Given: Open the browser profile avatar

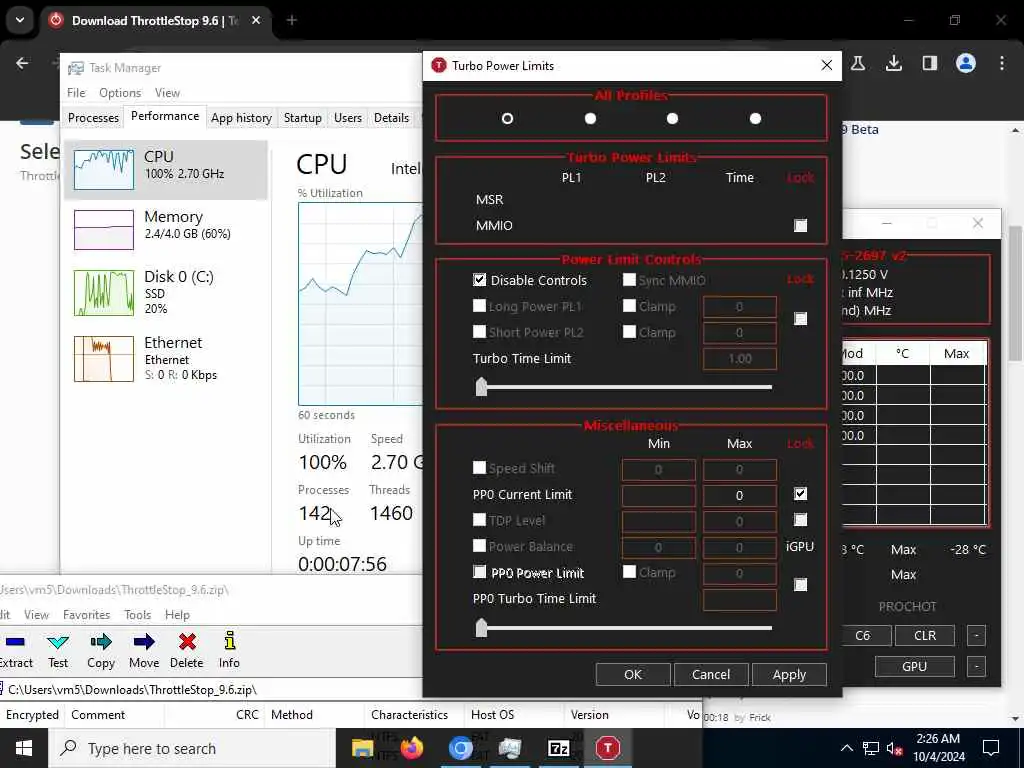Looking at the screenshot, I should pos(965,63).
